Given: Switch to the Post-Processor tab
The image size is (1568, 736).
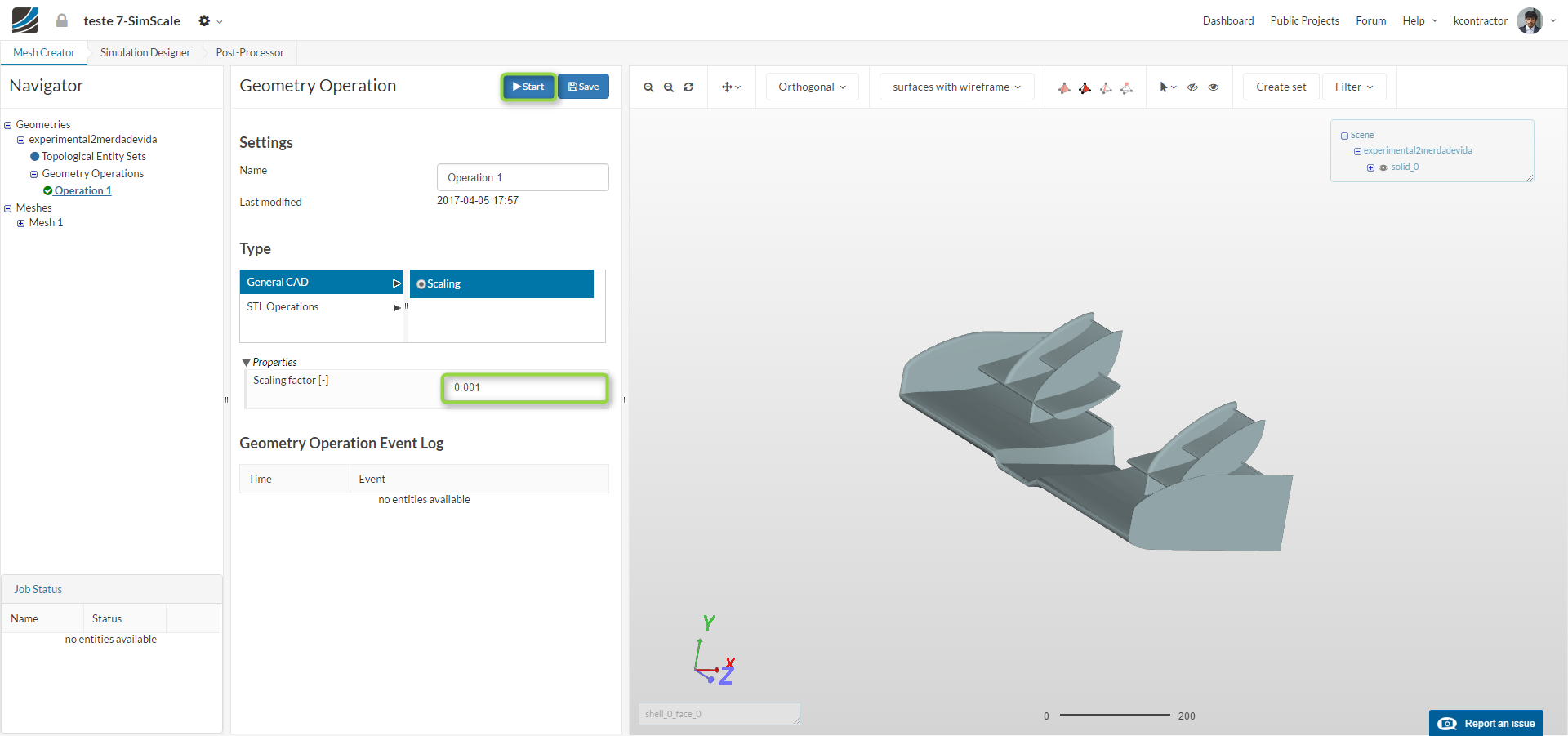Looking at the screenshot, I should 250,53.
